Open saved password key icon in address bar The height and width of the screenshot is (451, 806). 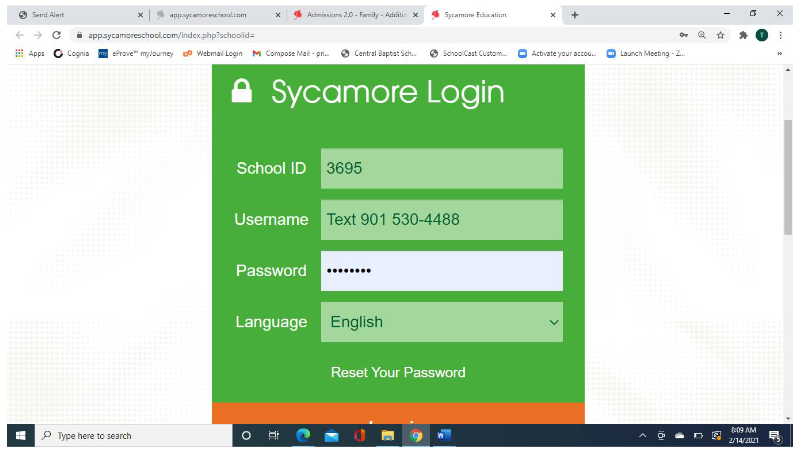tap(683, 35)
